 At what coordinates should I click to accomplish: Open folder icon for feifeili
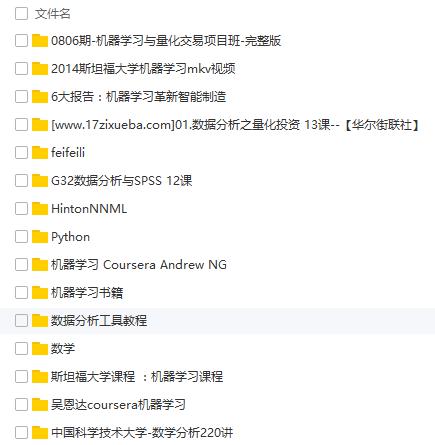(x=40, y=153)
